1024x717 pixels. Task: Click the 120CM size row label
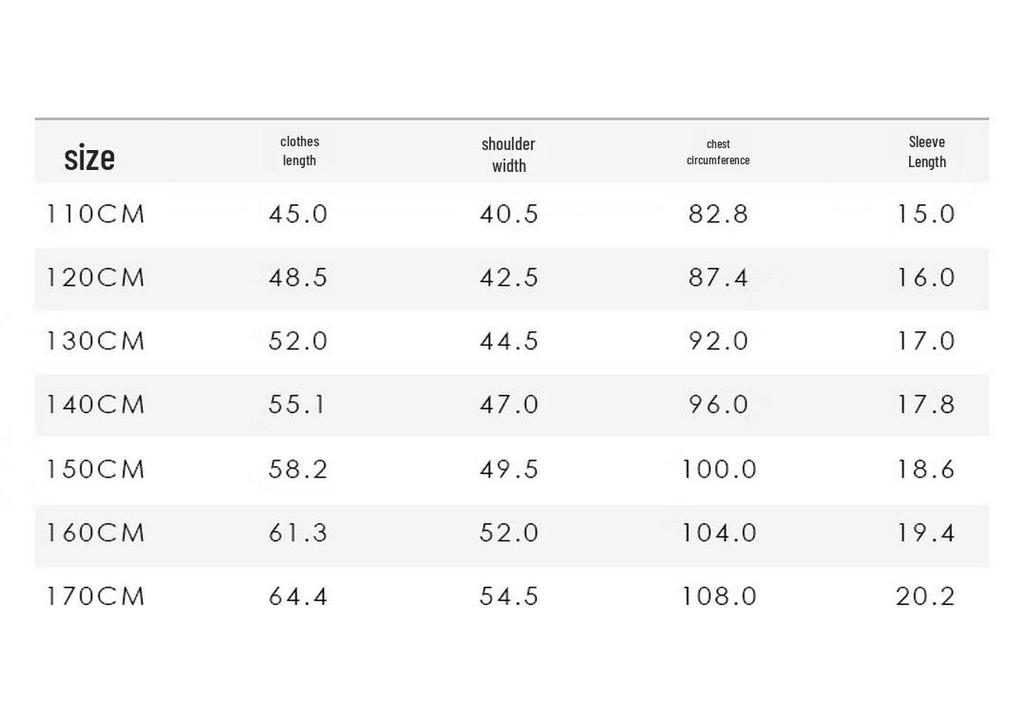[x=95, y=278]
